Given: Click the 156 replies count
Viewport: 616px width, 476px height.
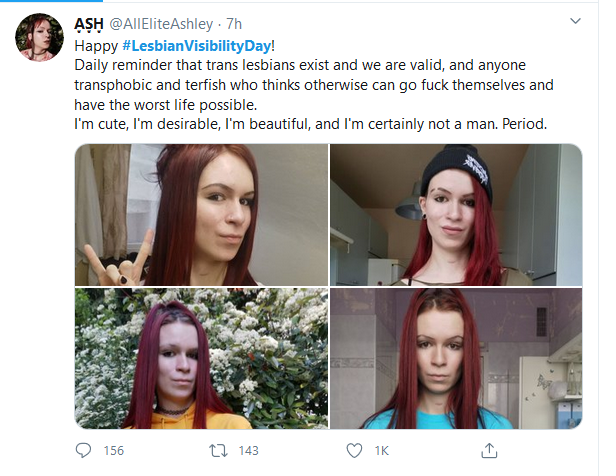Looking at the screenshot, I should coord(114,450).
